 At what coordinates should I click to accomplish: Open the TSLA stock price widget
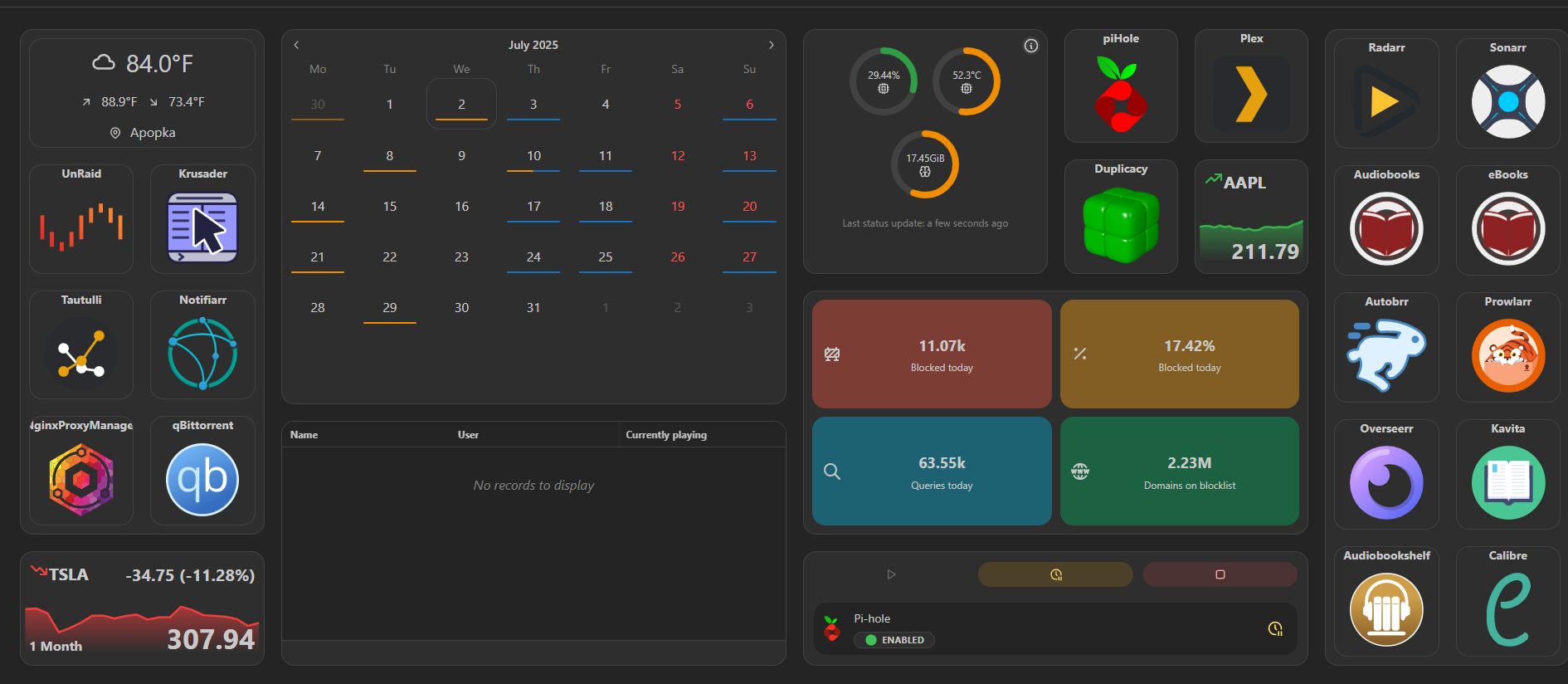(143, 608)
